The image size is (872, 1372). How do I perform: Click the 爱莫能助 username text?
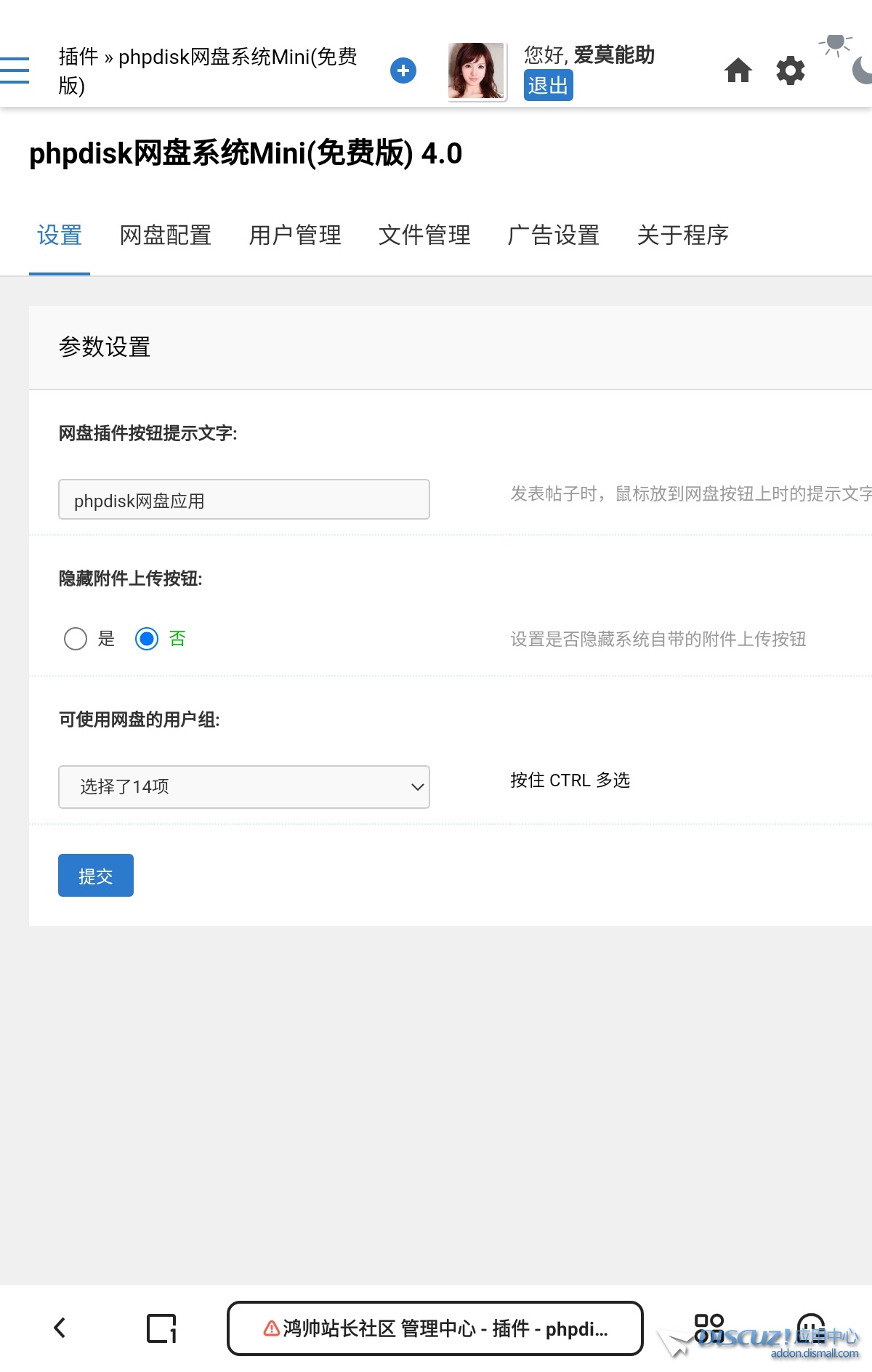[615, 55]
